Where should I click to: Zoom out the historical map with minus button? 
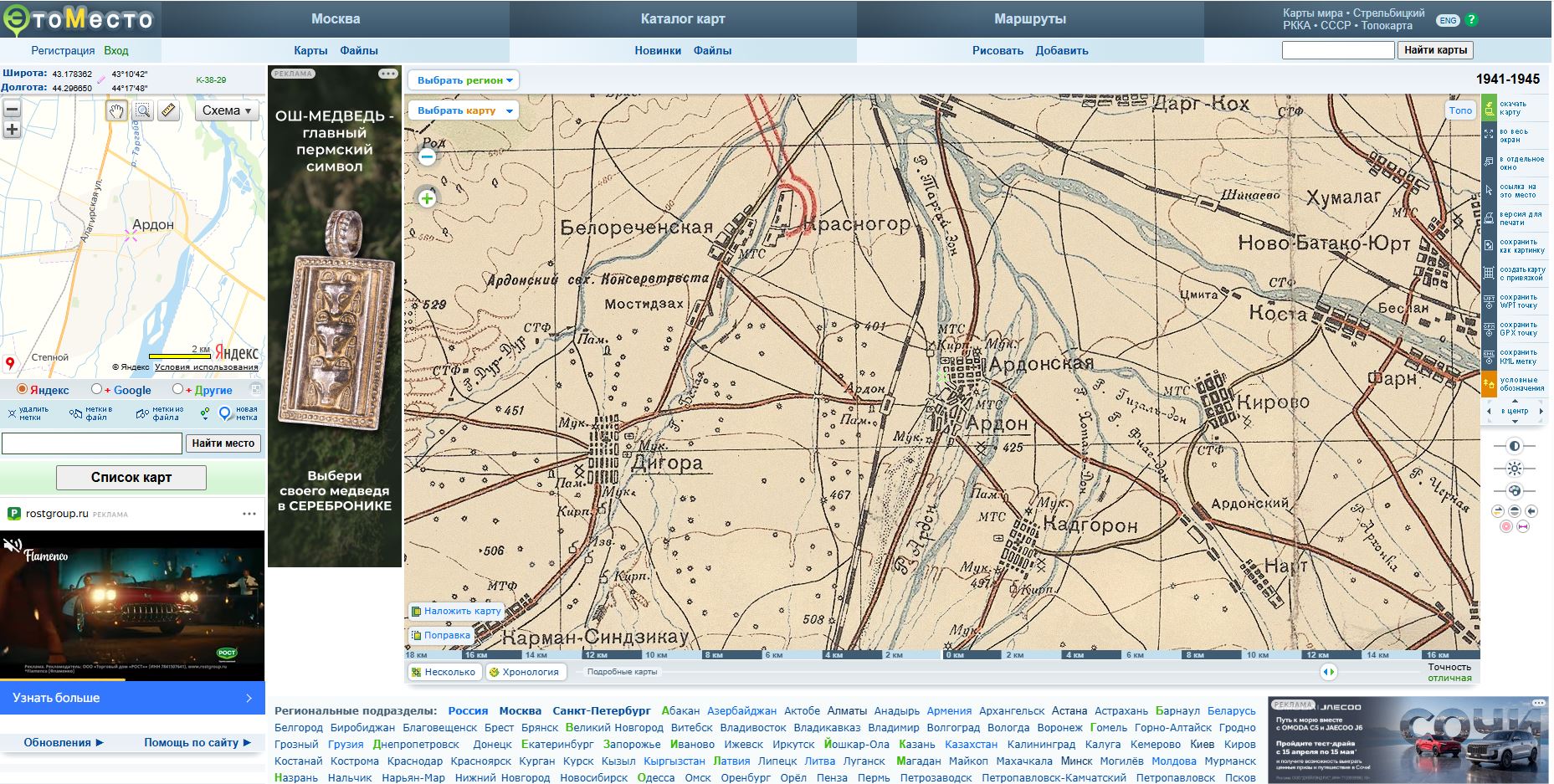point(428,156)
